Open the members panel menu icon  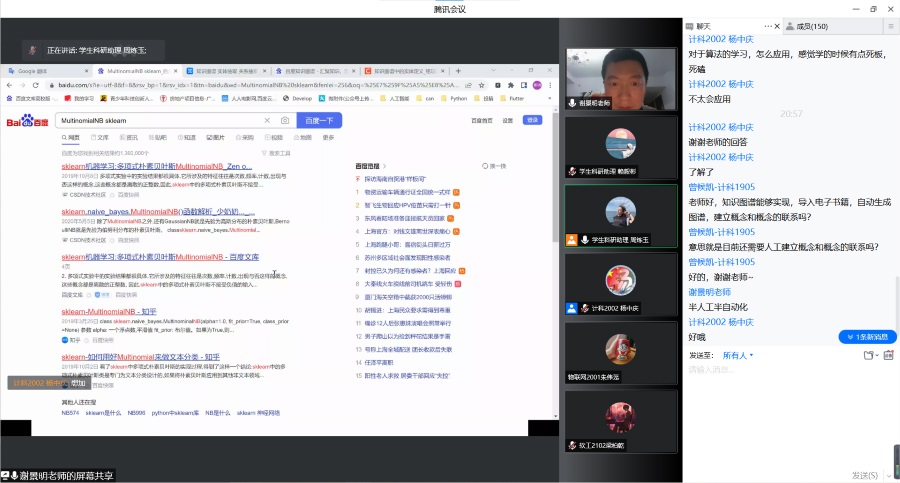point(889,26)
